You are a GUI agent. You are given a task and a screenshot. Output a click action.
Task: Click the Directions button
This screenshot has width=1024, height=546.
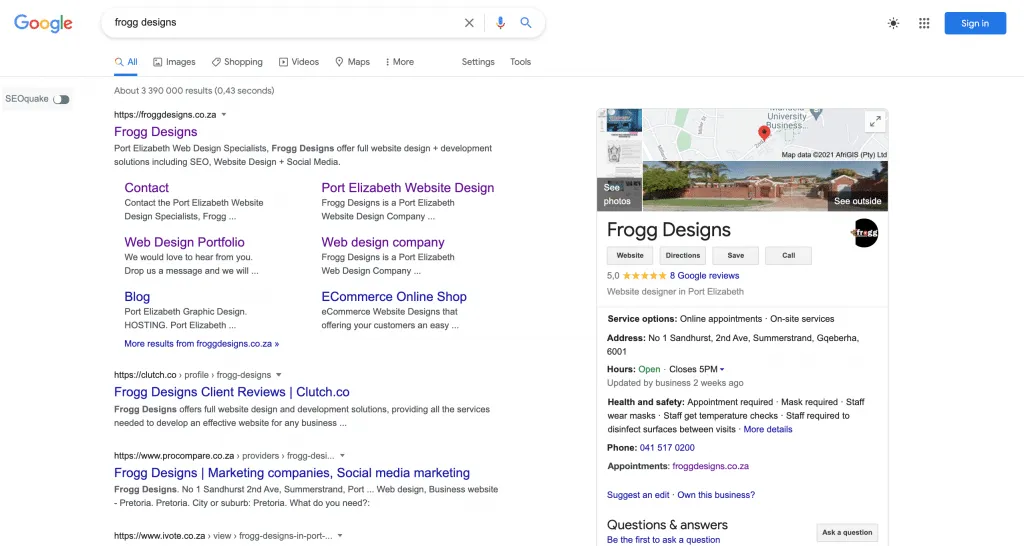tap(683, 255)
